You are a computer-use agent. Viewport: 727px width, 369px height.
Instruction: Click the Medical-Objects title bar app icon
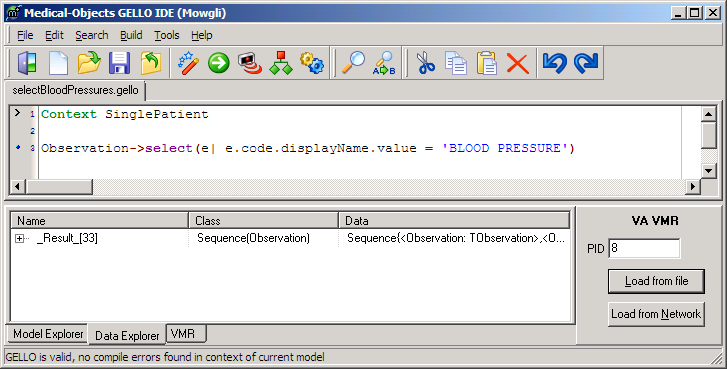pyautogui.click(x=13, y=13)
